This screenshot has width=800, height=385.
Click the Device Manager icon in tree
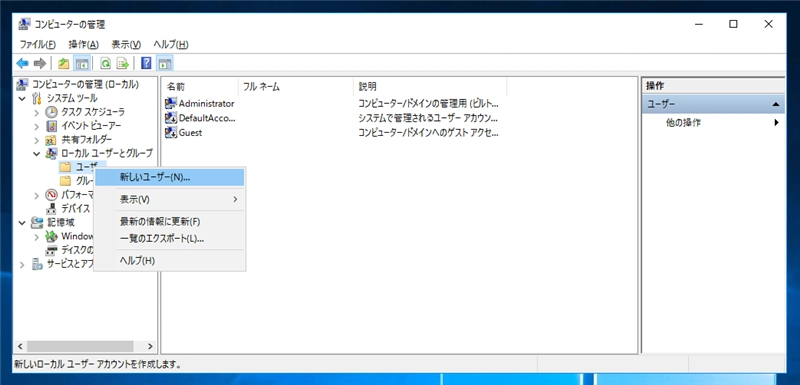pyautogui.click(x=52, y=209)
